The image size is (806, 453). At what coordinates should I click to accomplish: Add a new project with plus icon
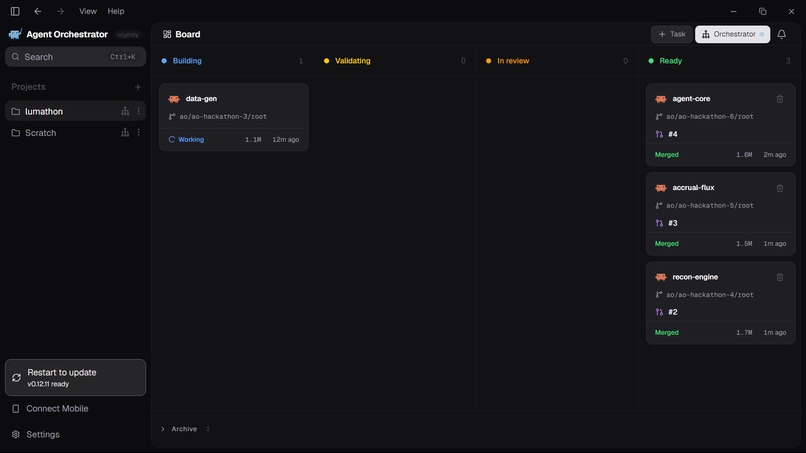[137, 87]
